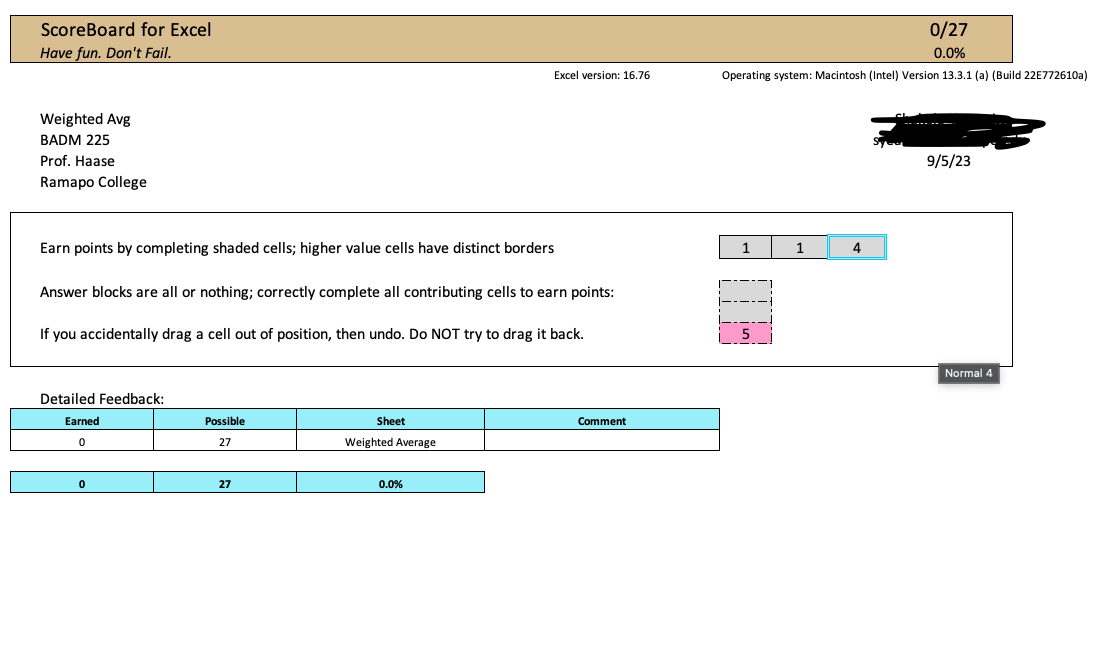
Task: Click the 'Have fun. Don't Fail.' subtitle
Action: (105, 53)
